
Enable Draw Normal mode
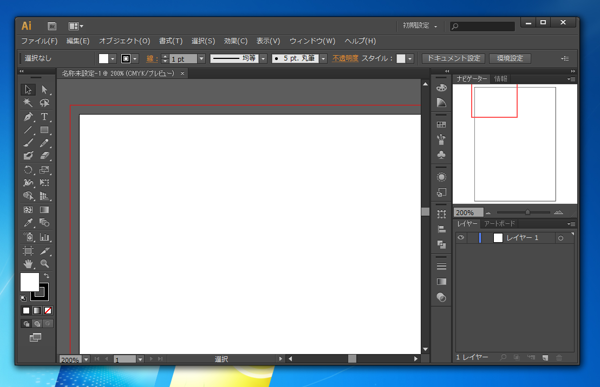26,324
